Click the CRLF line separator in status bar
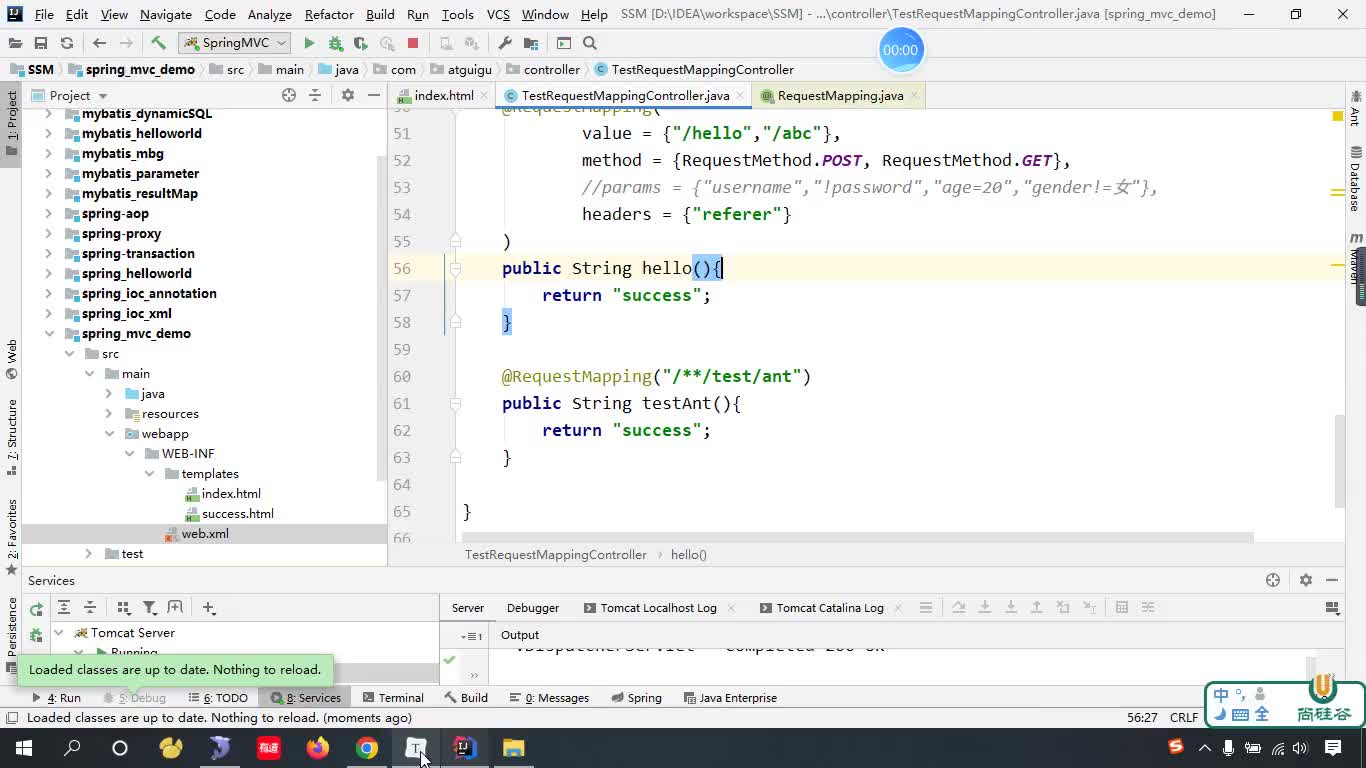This screenshot has height=768, width=1366. click(1184, 717)
